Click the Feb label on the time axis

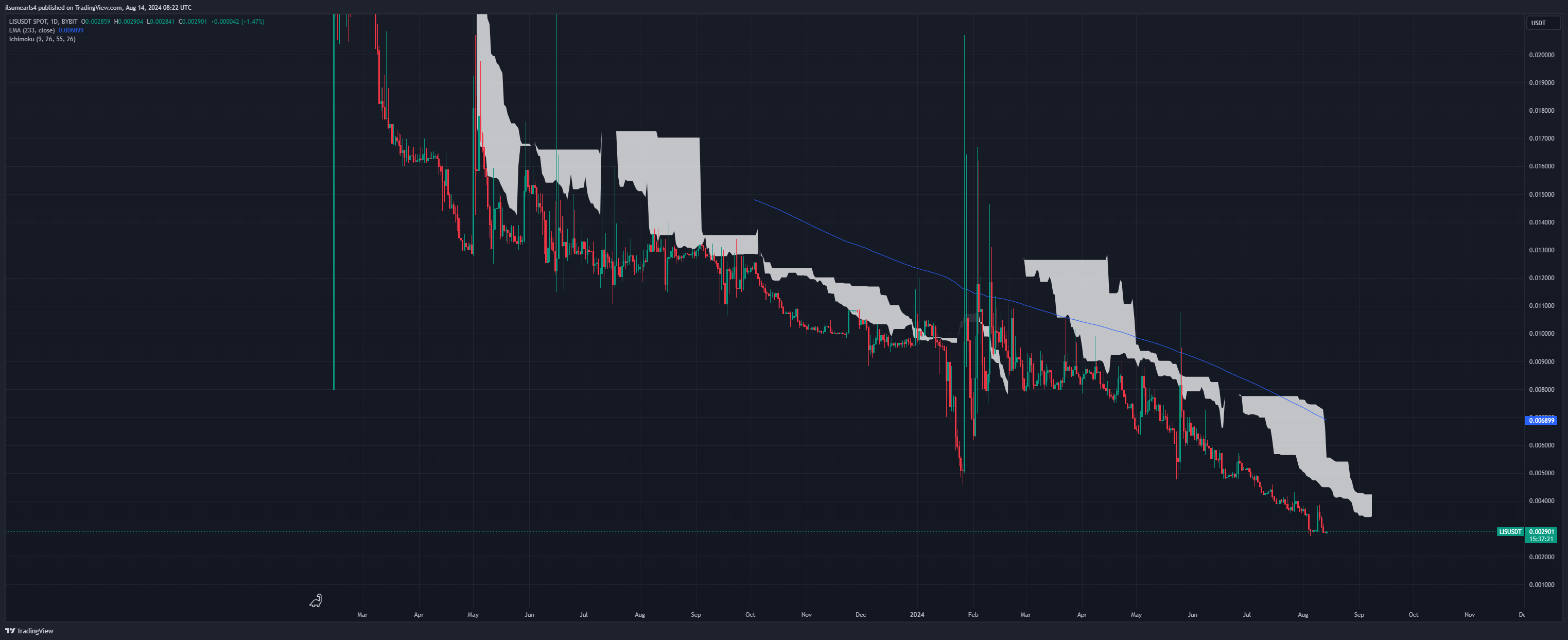(x=973, y=614)
